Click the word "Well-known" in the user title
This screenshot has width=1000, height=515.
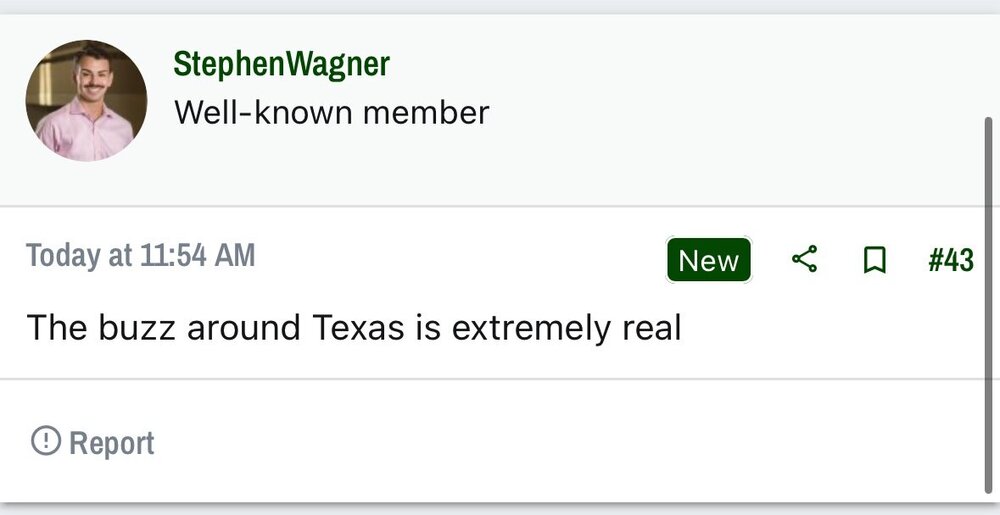(262, 112)
